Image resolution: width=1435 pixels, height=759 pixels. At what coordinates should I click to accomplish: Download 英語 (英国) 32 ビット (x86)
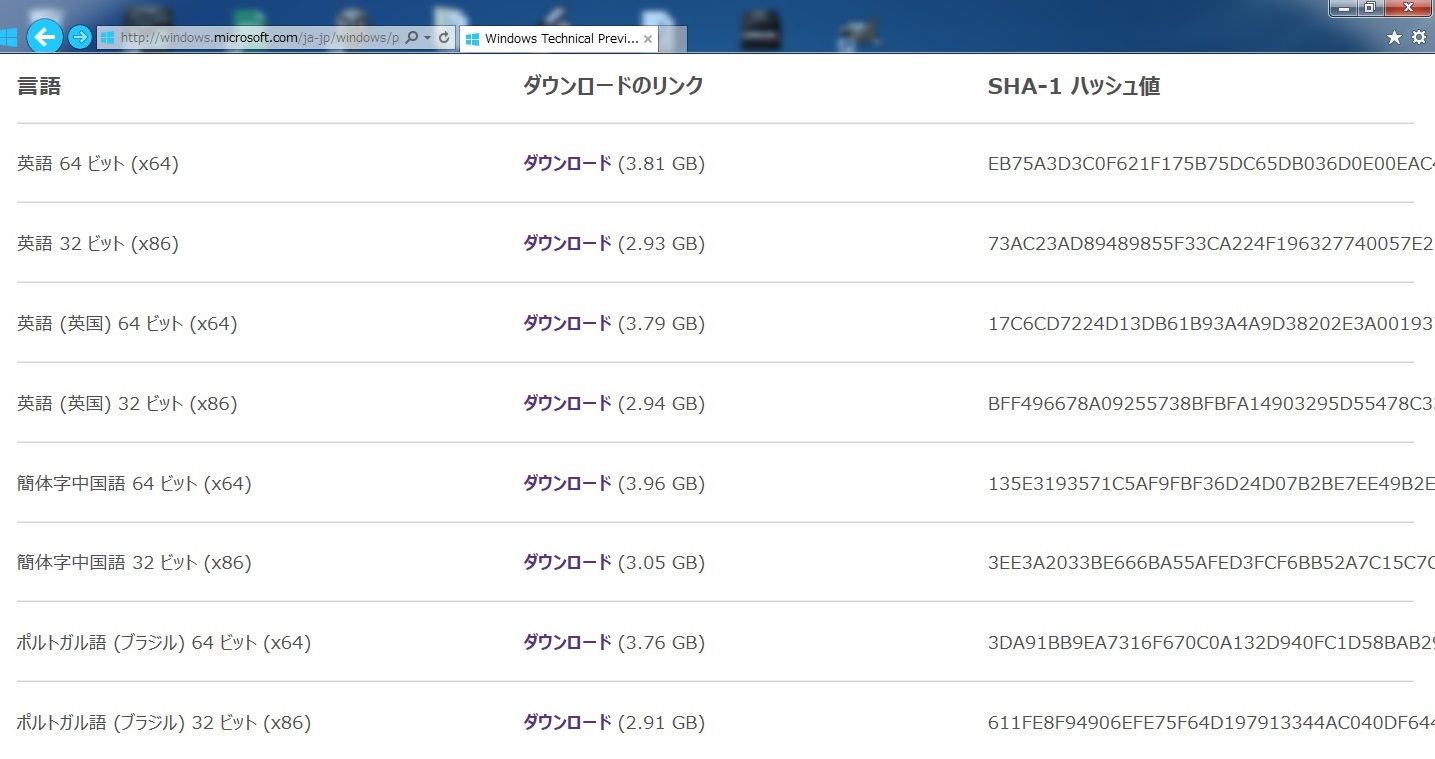coord(567,403)
